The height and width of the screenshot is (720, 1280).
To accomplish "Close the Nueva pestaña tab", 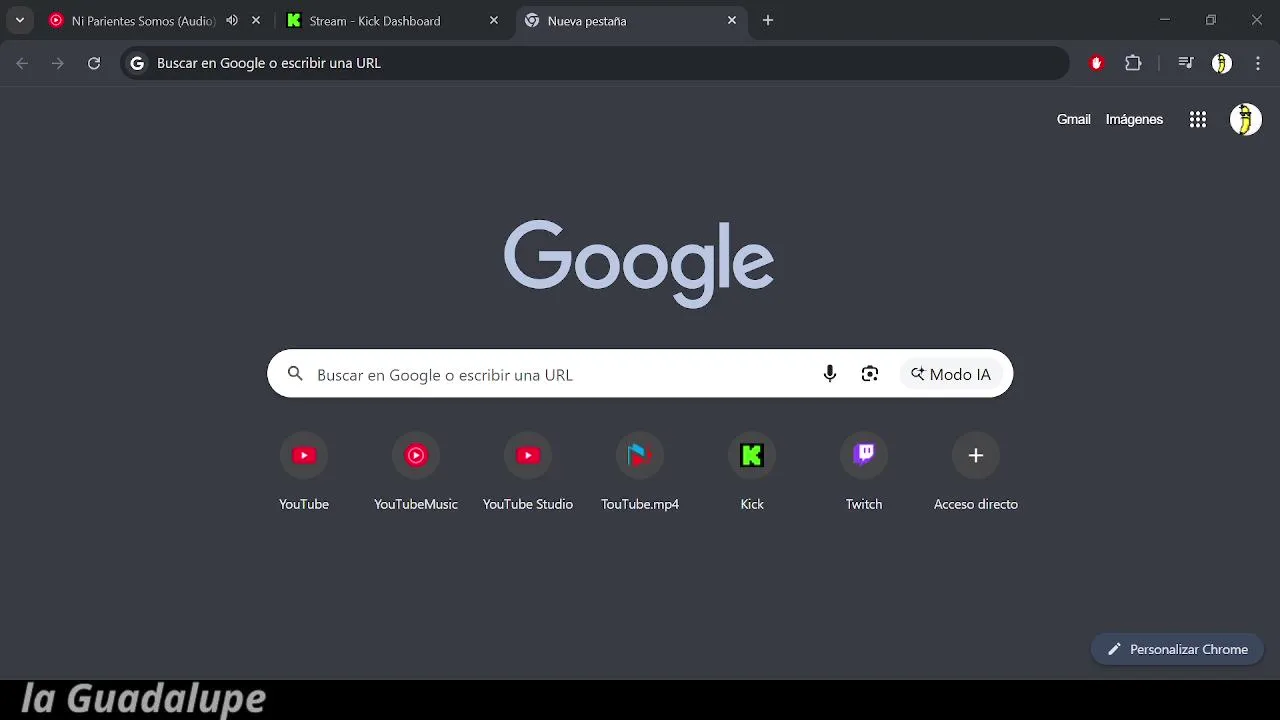I will point(732,20).
